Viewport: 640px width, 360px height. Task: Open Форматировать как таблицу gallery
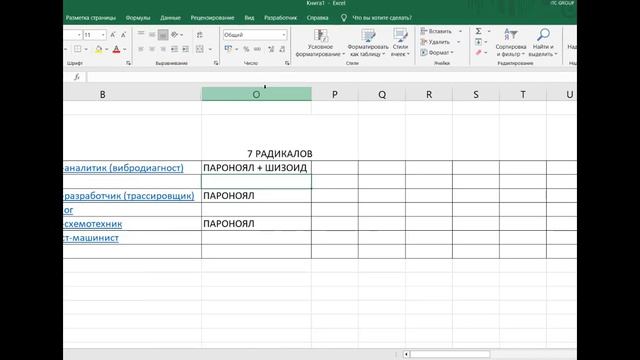click(368, 43)
